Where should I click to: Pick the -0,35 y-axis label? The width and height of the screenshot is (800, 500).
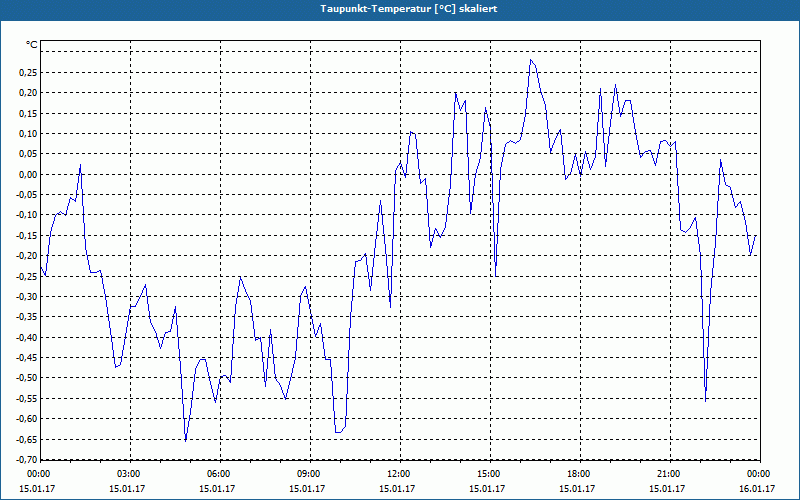pyautogui.click(x=27, y=317)
